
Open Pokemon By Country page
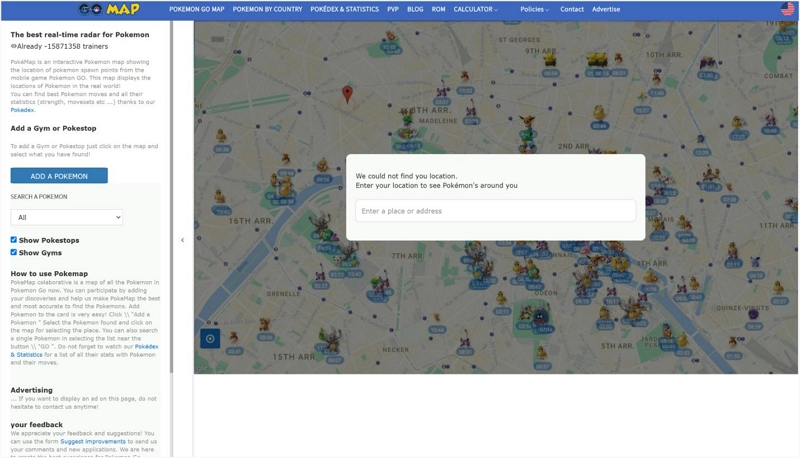[267, 9]
